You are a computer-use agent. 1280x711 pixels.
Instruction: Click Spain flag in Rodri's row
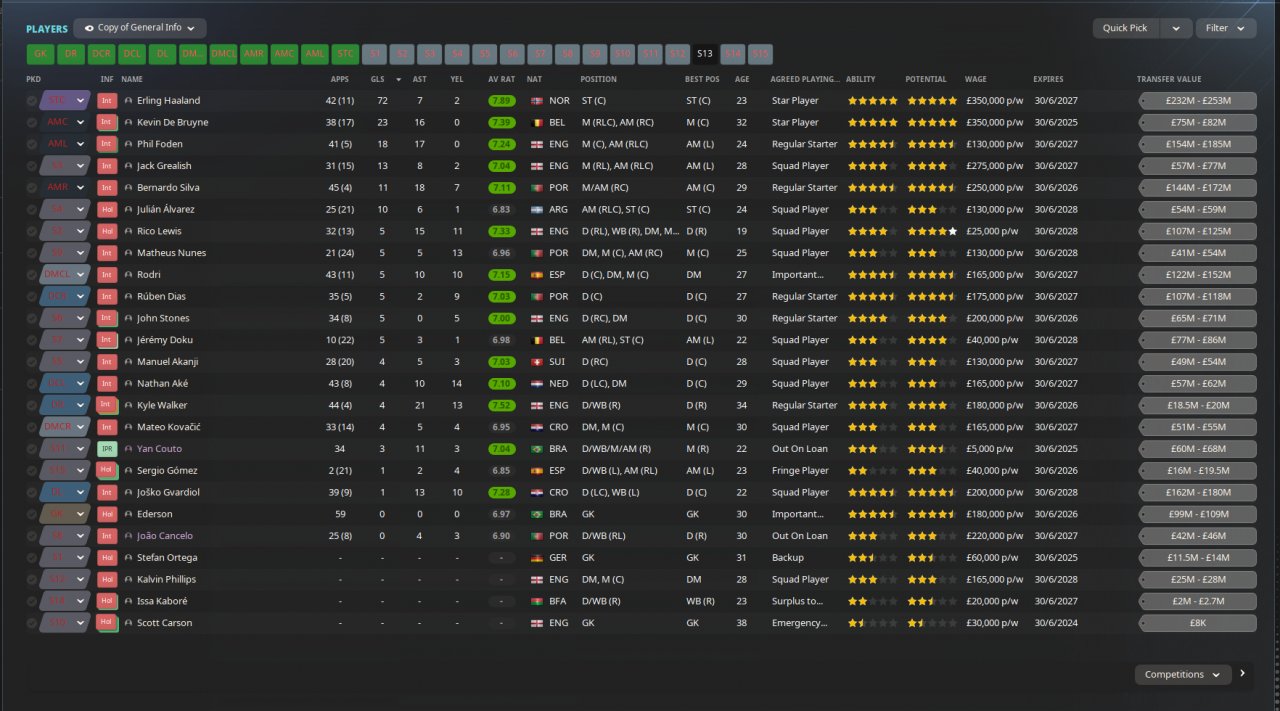tap(537, 275)
